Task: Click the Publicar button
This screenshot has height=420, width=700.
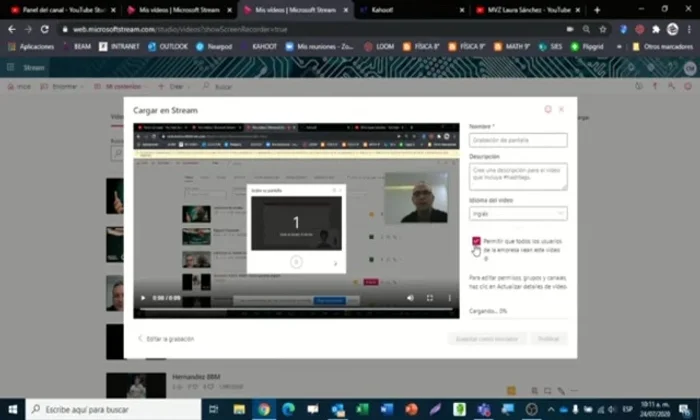Action: (x=549, y=338)
